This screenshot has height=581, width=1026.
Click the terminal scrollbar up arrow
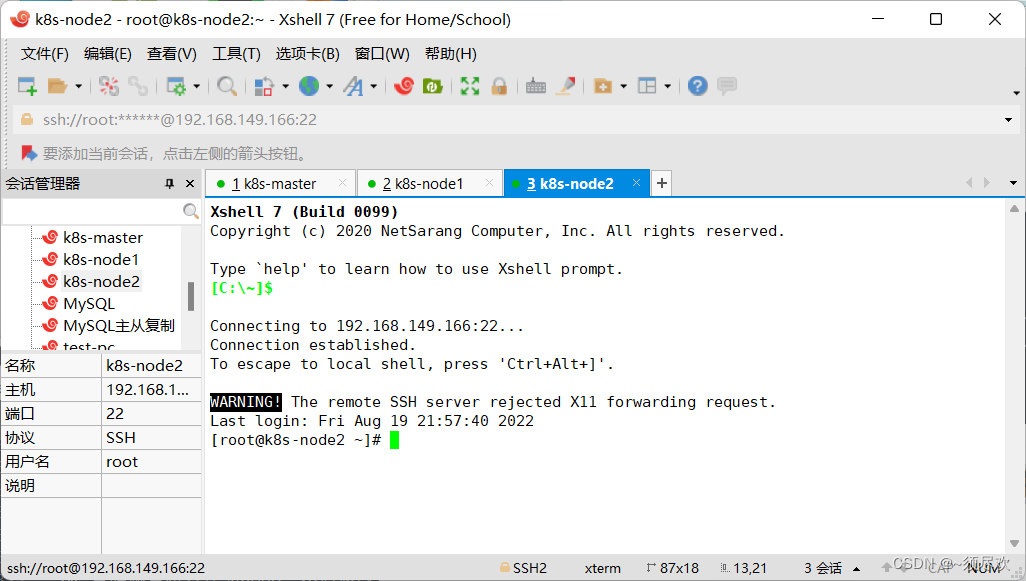pyautogui.click(x=1014, y=209)
